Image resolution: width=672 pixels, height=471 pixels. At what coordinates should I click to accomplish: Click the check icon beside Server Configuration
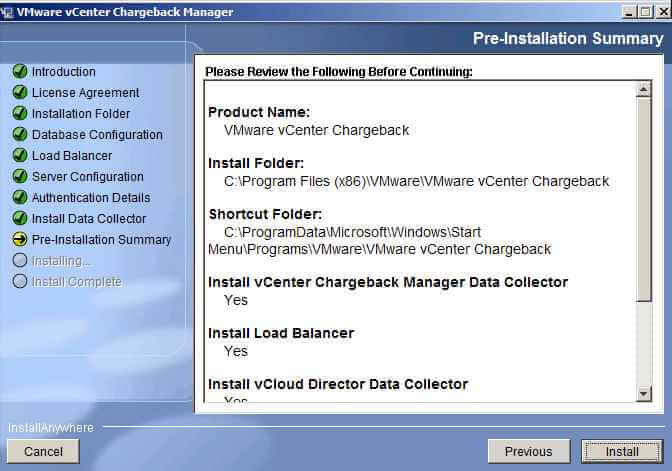20,177
